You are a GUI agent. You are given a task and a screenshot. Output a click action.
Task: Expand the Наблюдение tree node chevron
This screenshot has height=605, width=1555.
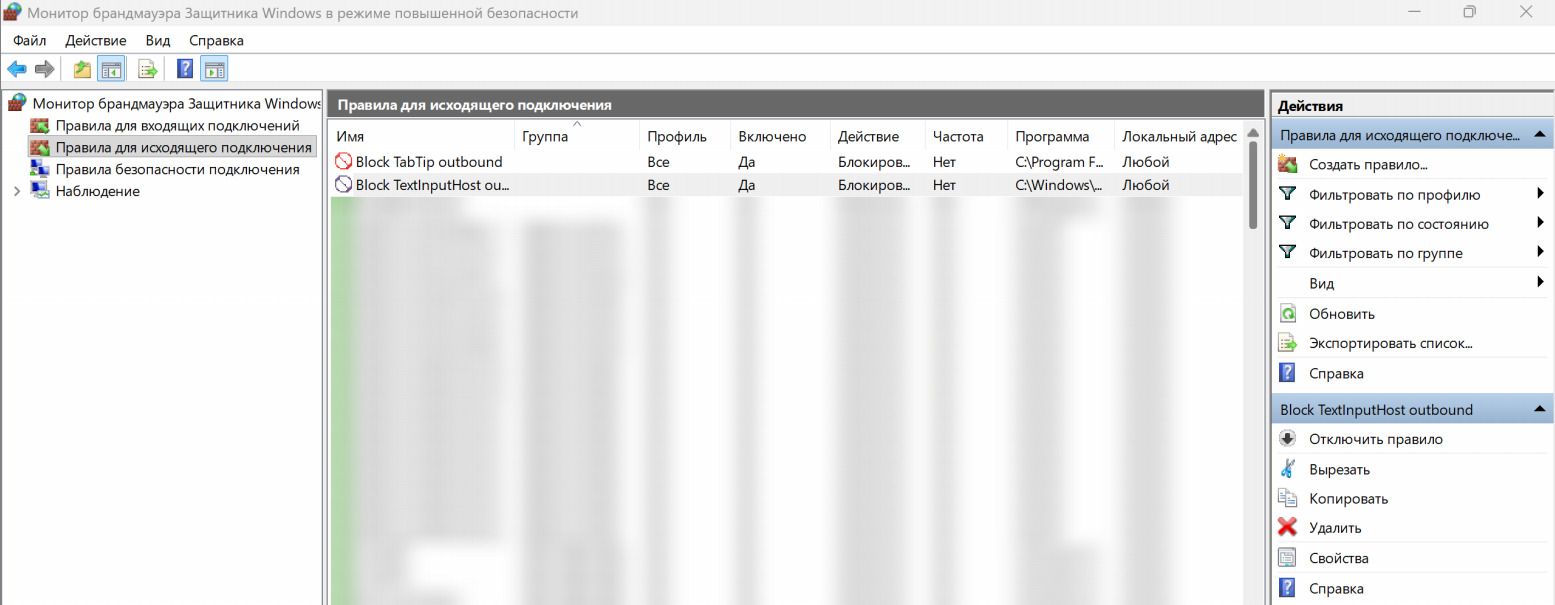pyautogui.click(x=16, y=192)
